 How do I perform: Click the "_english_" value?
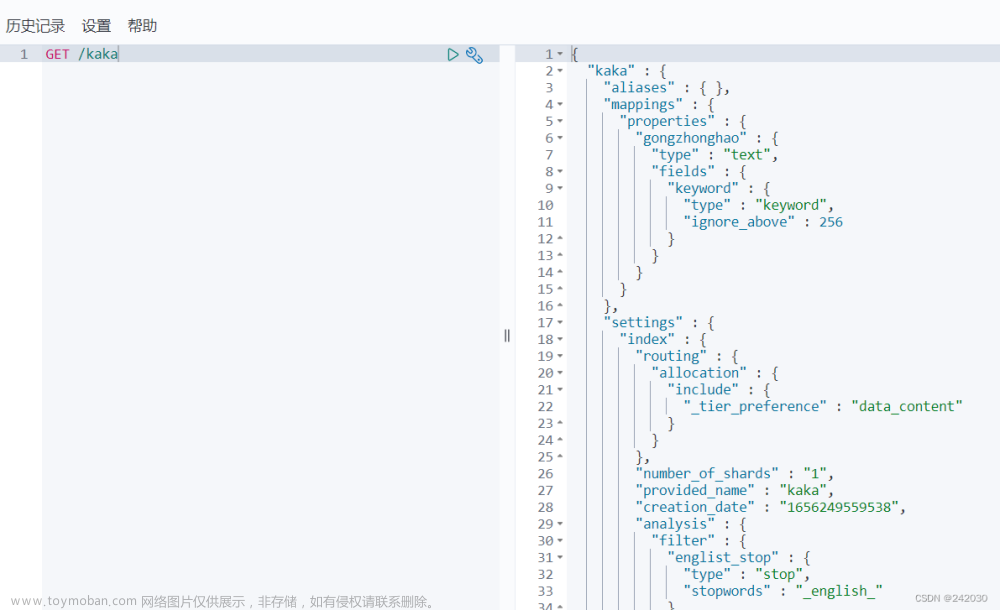[x=839, y=591]
